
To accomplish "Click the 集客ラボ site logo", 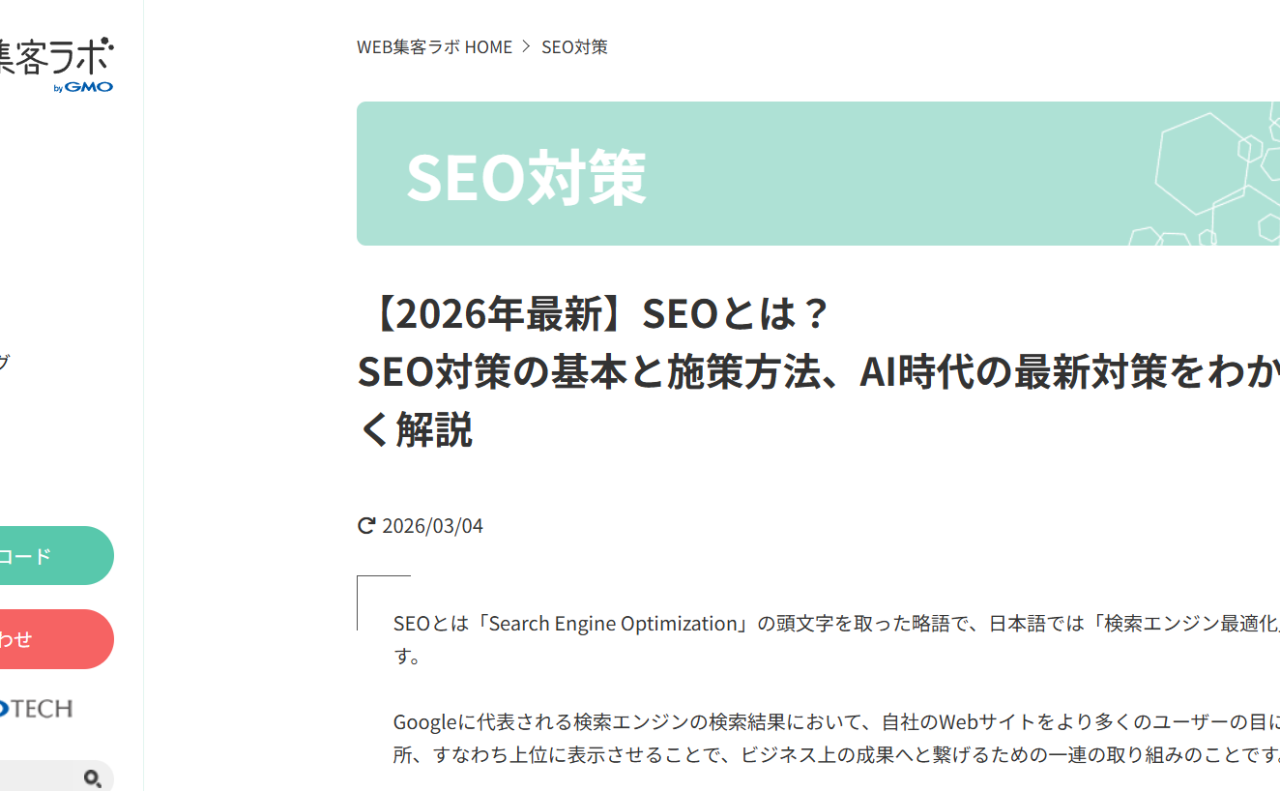I will (55, 57).
